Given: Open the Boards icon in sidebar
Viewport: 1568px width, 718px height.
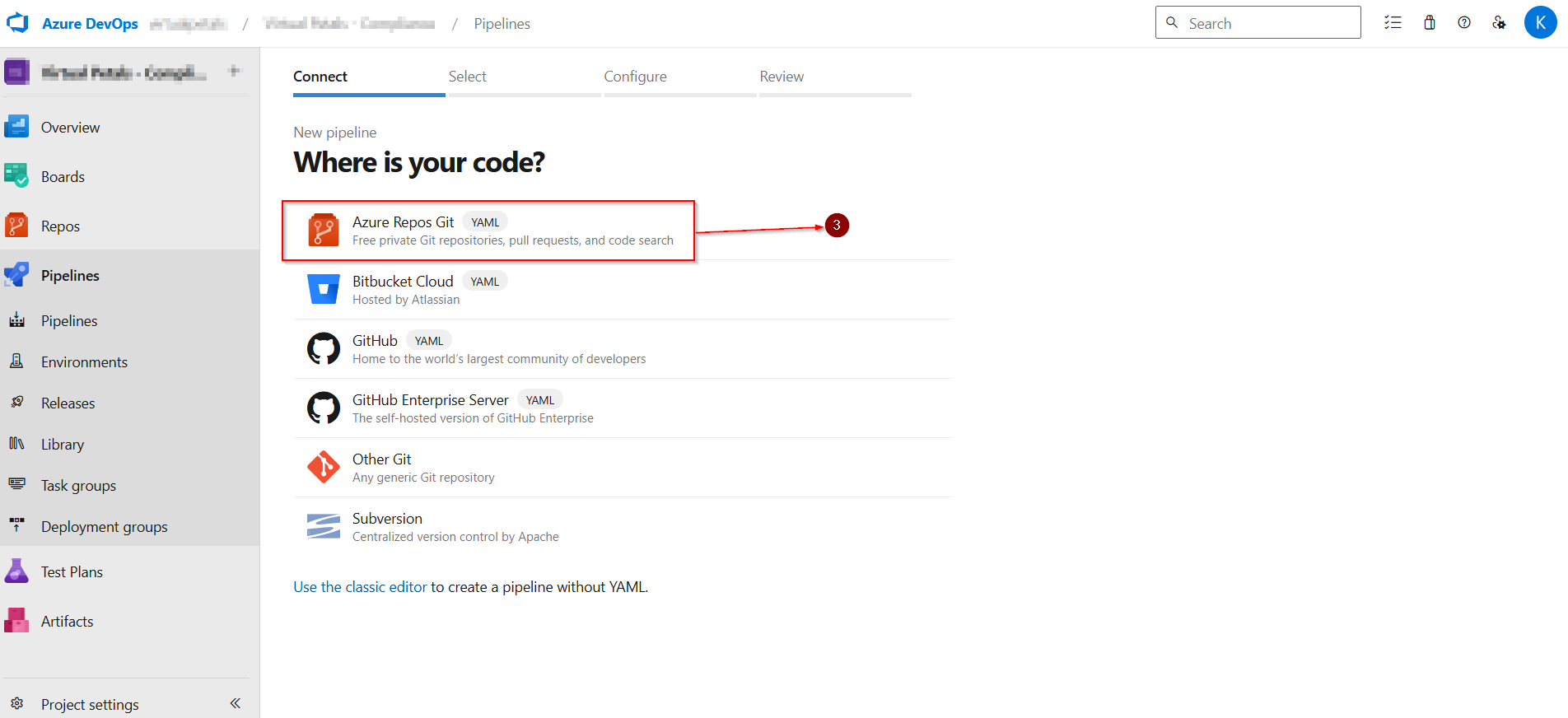Looking at the screenshot, I should coord(16,176).
